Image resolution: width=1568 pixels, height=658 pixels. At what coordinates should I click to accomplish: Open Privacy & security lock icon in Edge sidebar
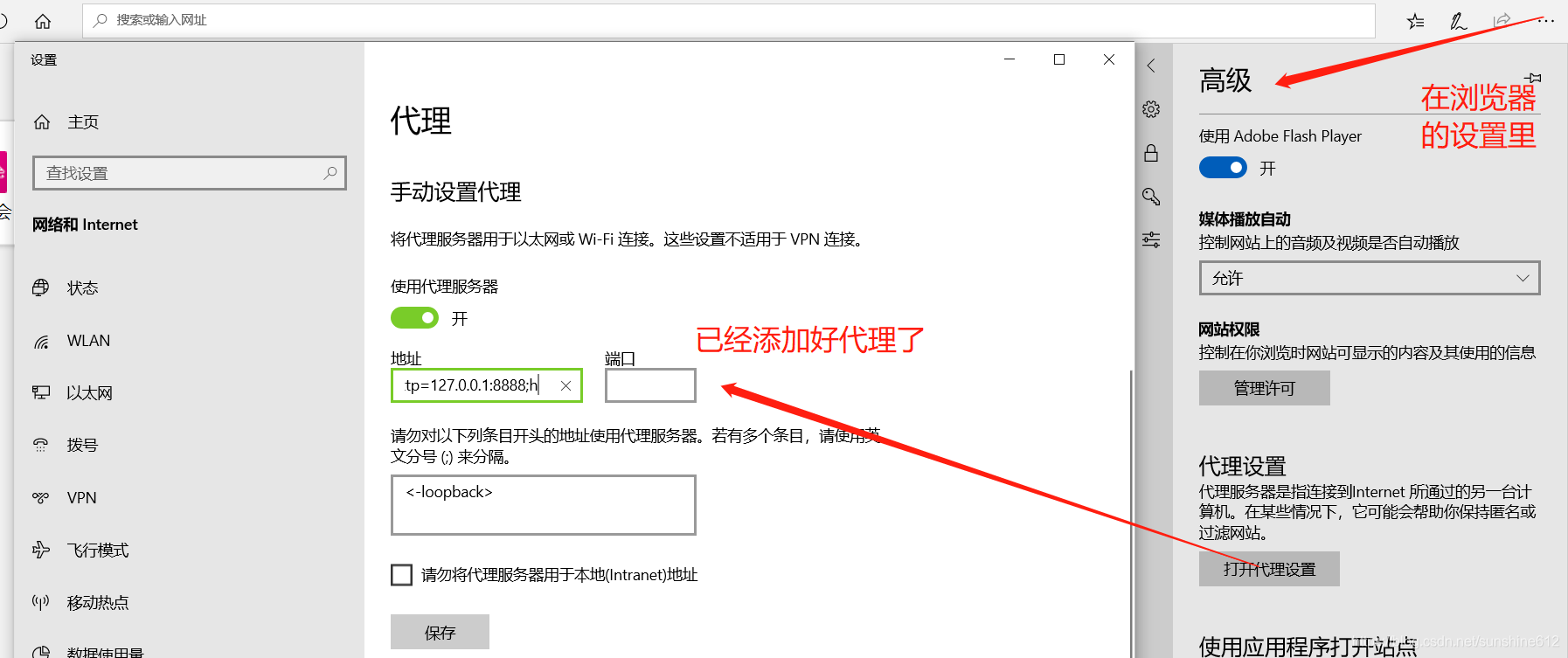(1151, 153)
